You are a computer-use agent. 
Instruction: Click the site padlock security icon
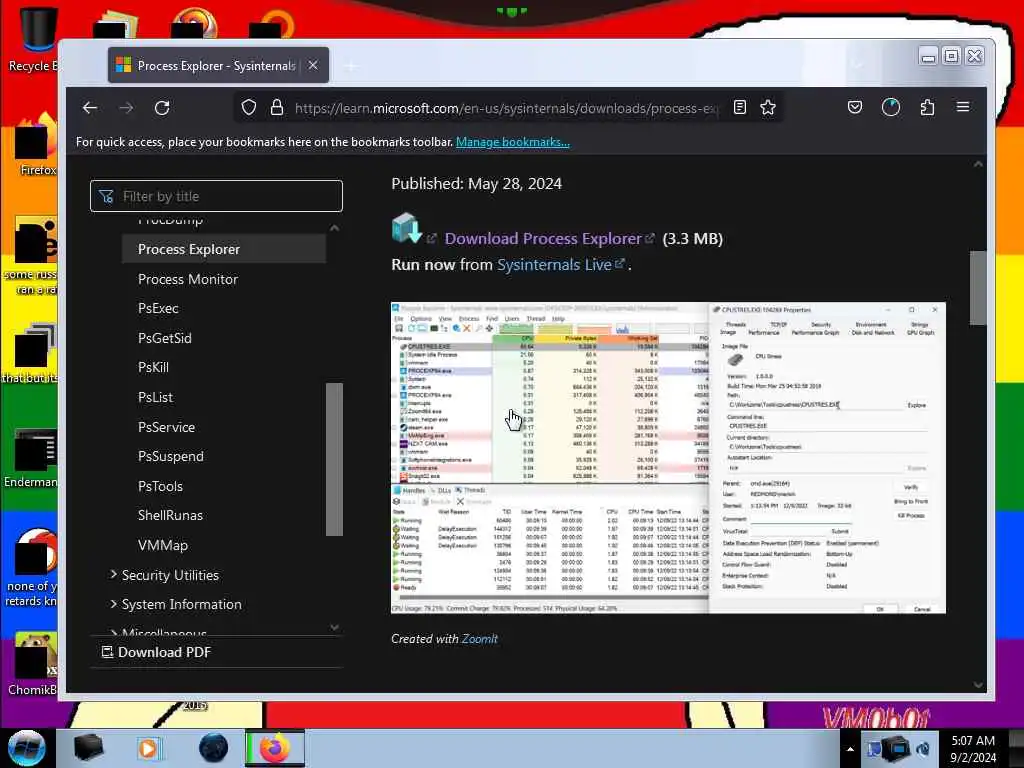click(277, 107)
